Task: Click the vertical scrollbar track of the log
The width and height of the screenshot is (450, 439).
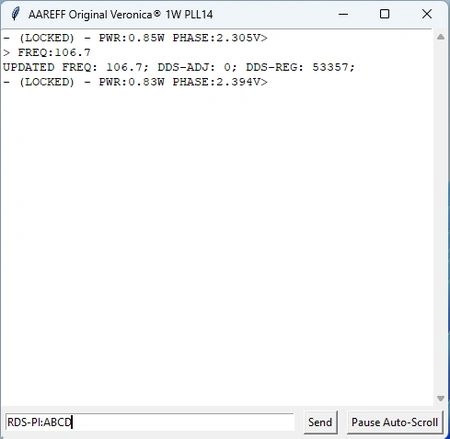Action: (x=441, y=218)
